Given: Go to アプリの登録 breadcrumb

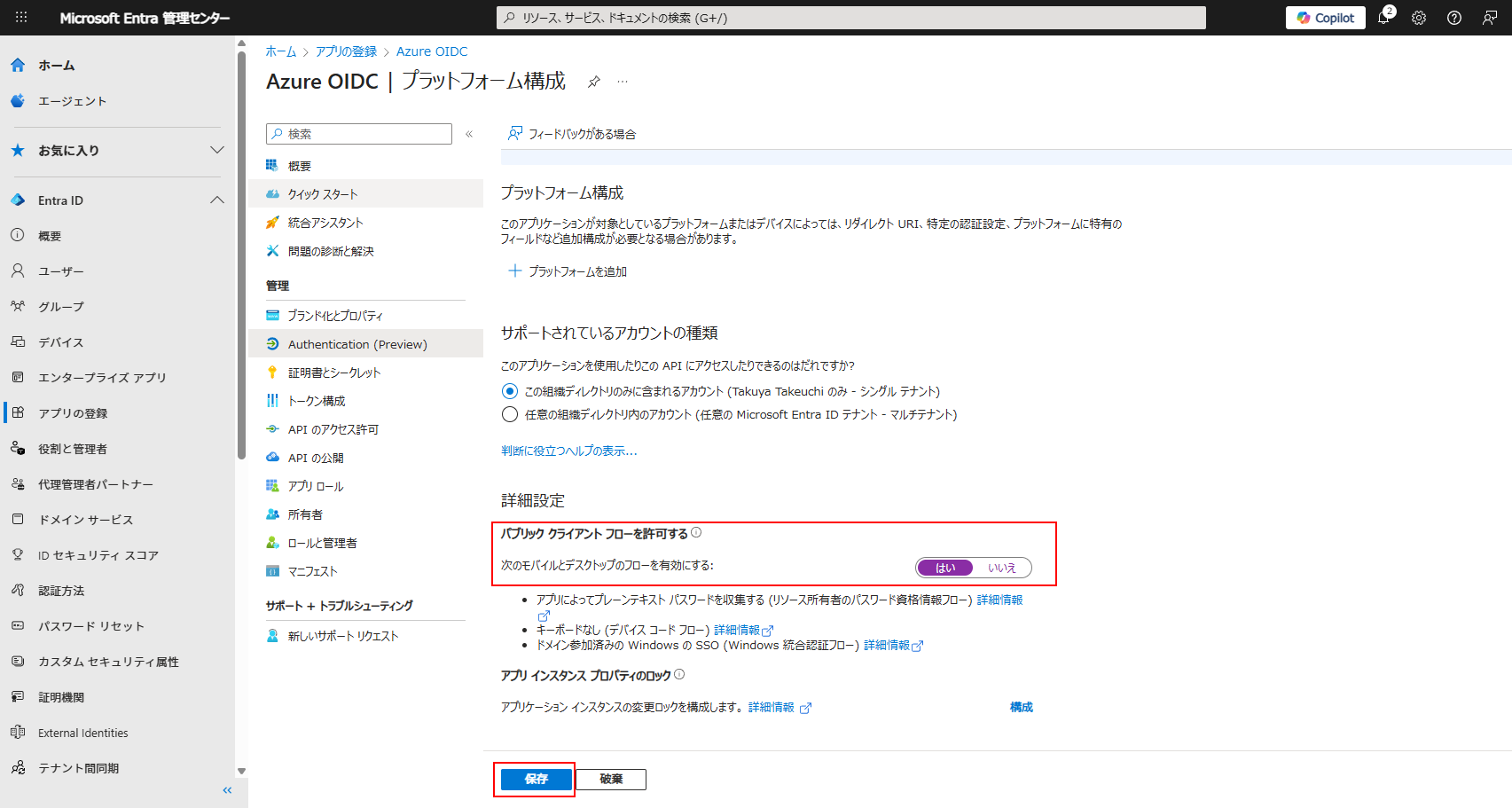Looking at the screenshot, I should 346,51.
